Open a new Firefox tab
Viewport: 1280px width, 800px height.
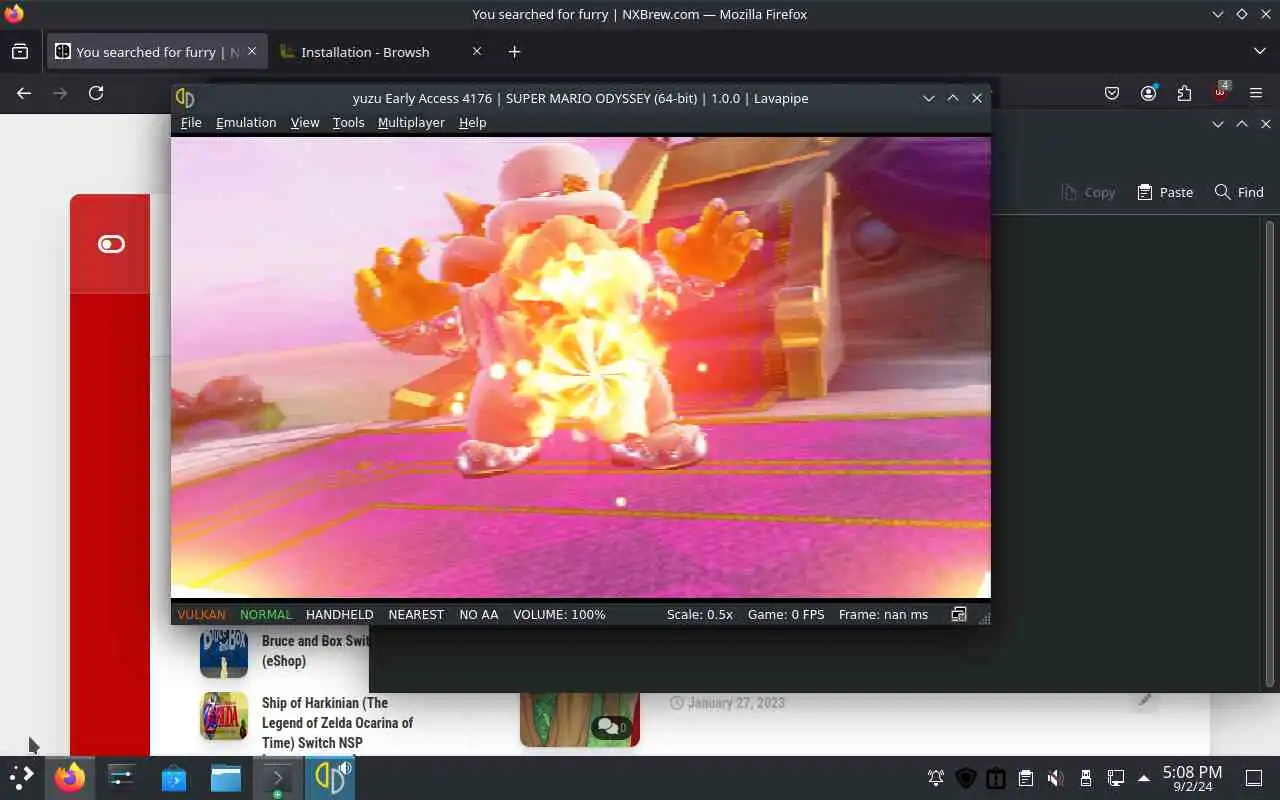click(x=514, y=52)
